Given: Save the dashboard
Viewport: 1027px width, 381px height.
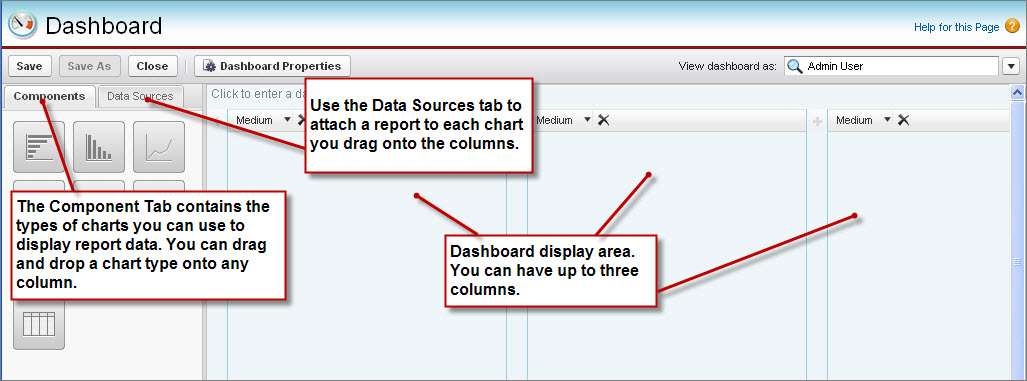Looking at the screenshot, I should pyautogui.click(x=29, y=66).
